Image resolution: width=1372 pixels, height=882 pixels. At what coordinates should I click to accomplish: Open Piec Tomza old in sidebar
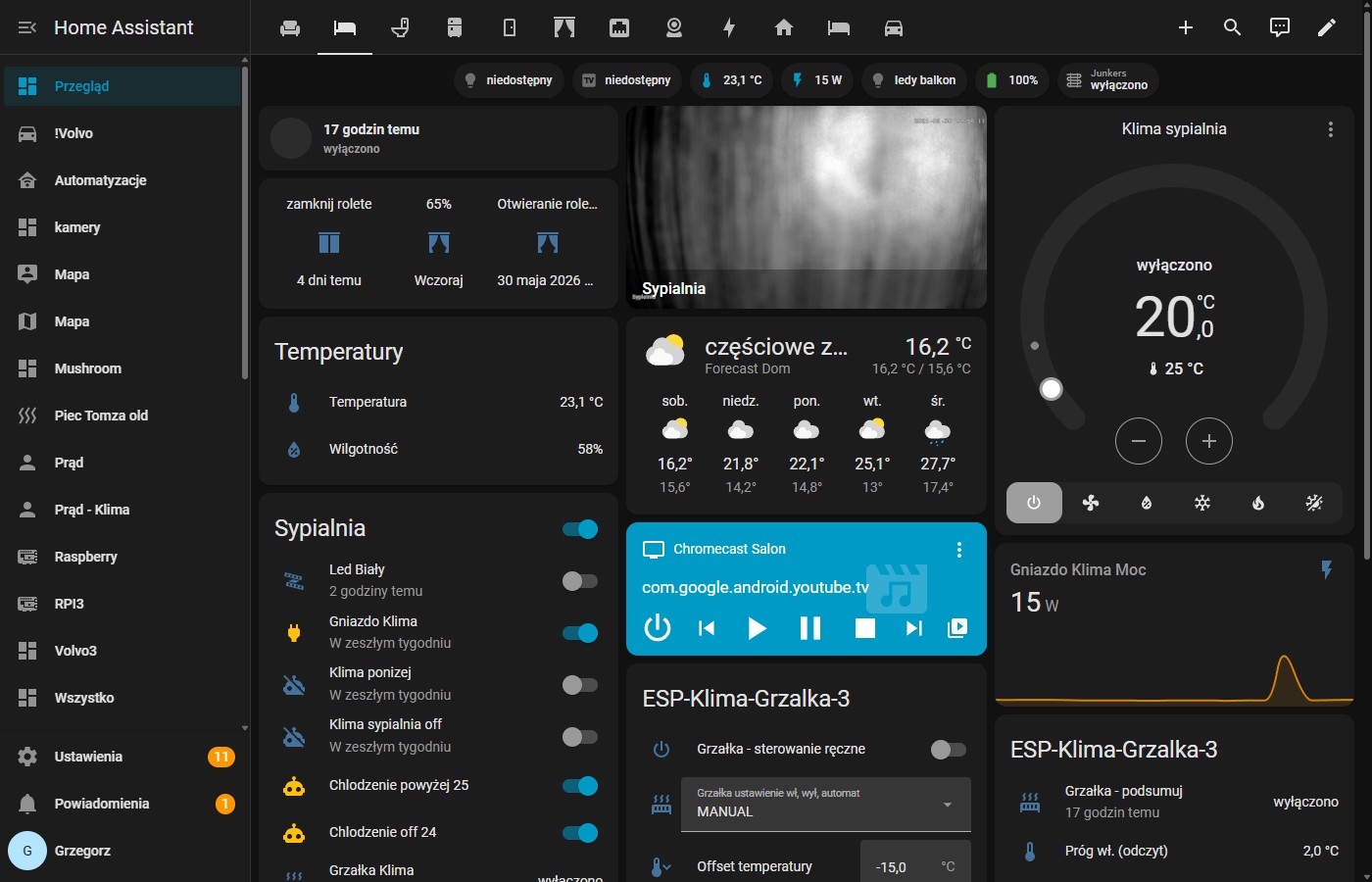pos(122,416)
